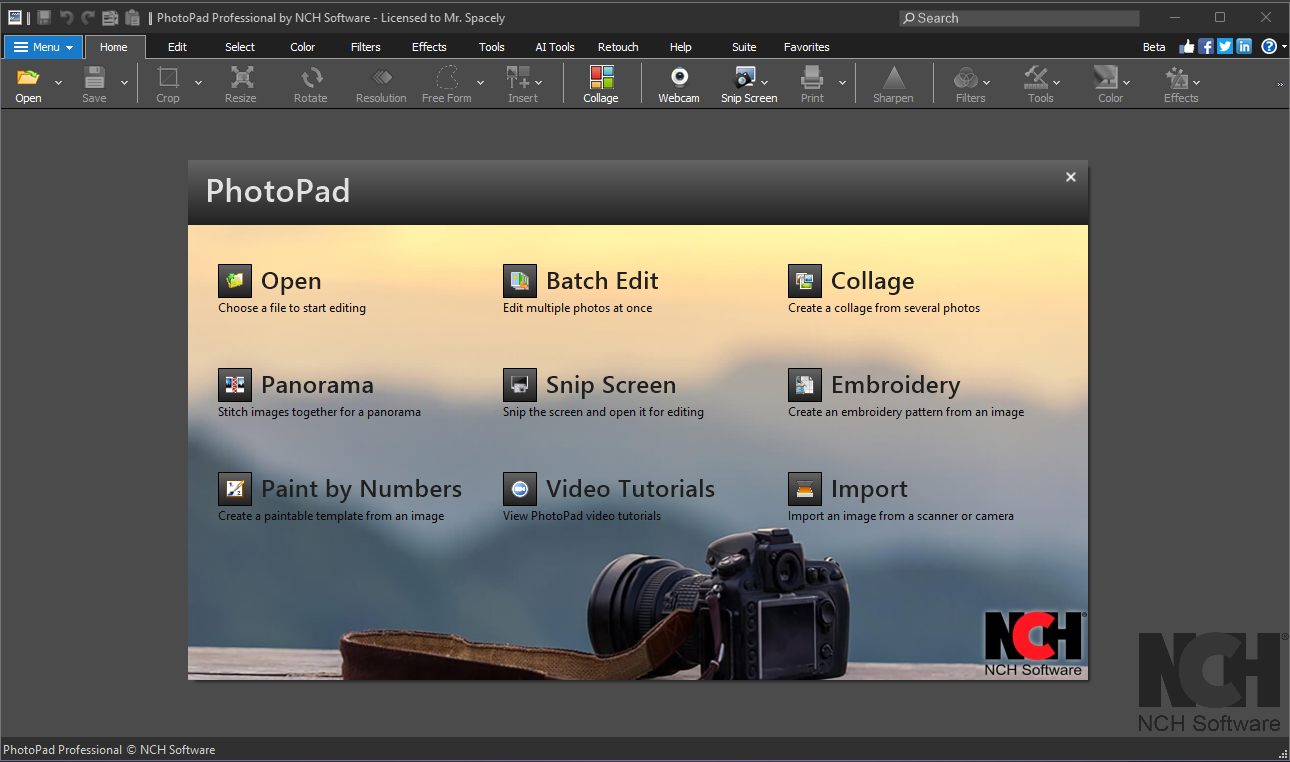Click the thumbs-up like icon
1290x762 pixels.
click(1187, 46)
